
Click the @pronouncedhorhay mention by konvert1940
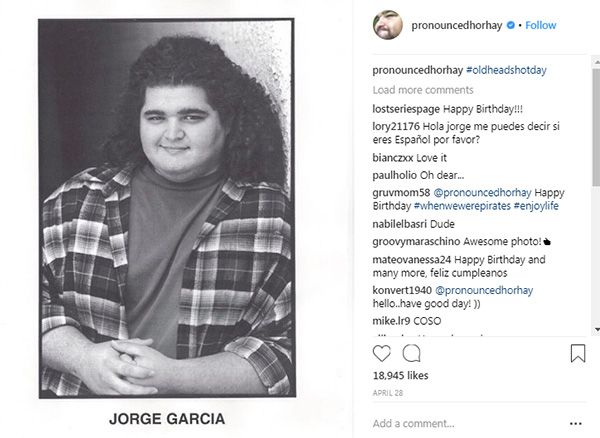(x=484, y=290)
